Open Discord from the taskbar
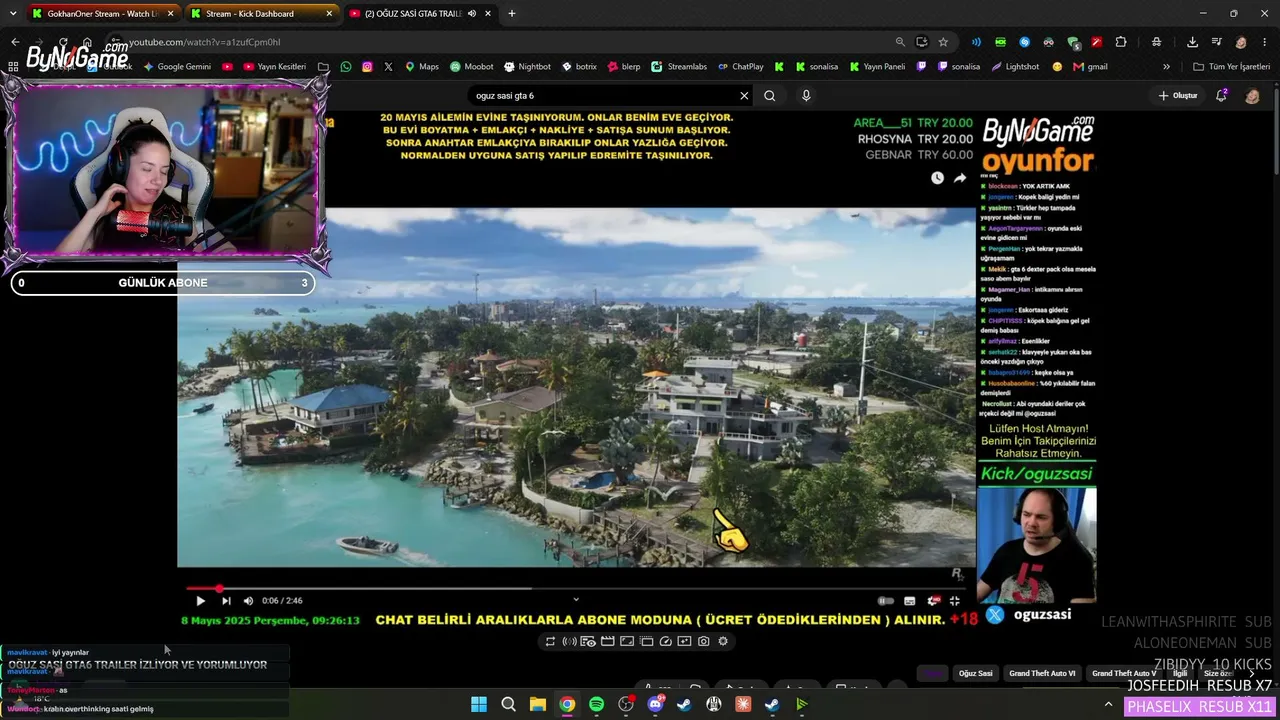 655,704
